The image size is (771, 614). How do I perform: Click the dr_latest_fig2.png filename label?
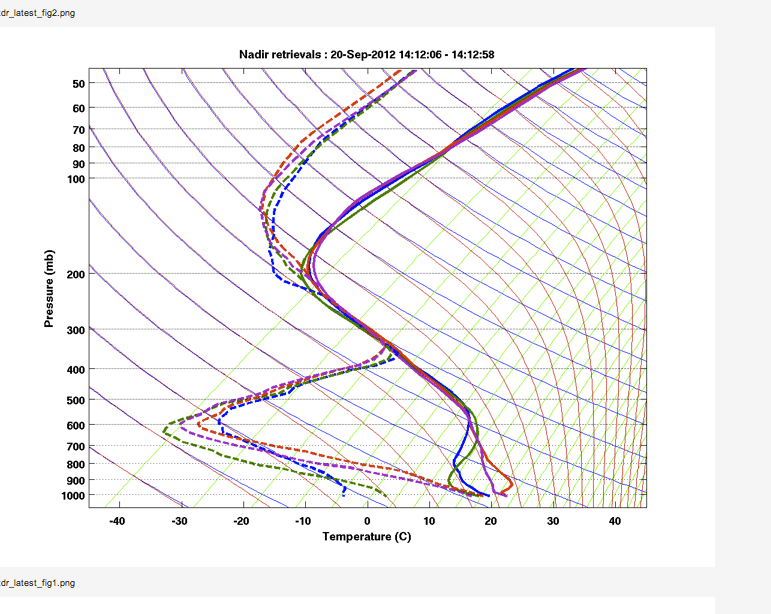coord(37,11)
